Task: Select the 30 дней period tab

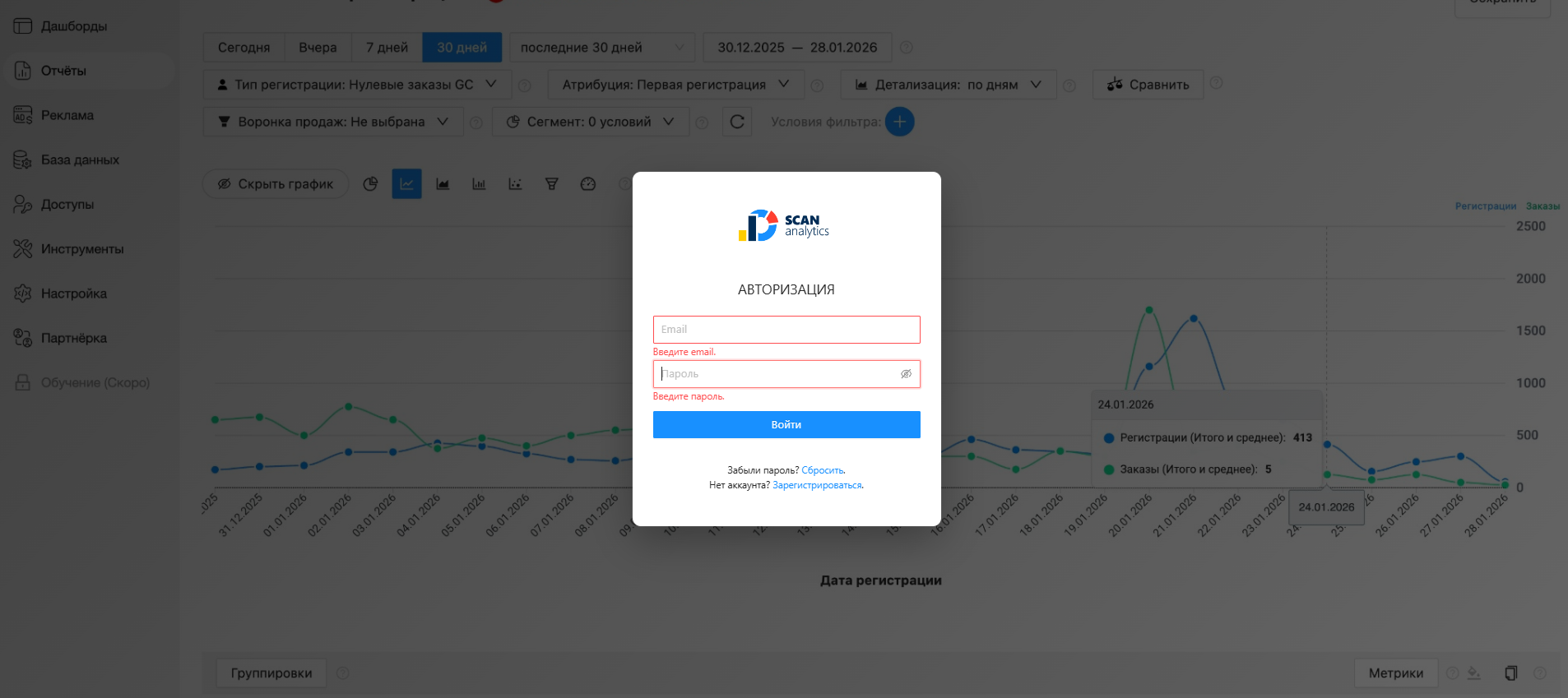Action: click(462, 48)
